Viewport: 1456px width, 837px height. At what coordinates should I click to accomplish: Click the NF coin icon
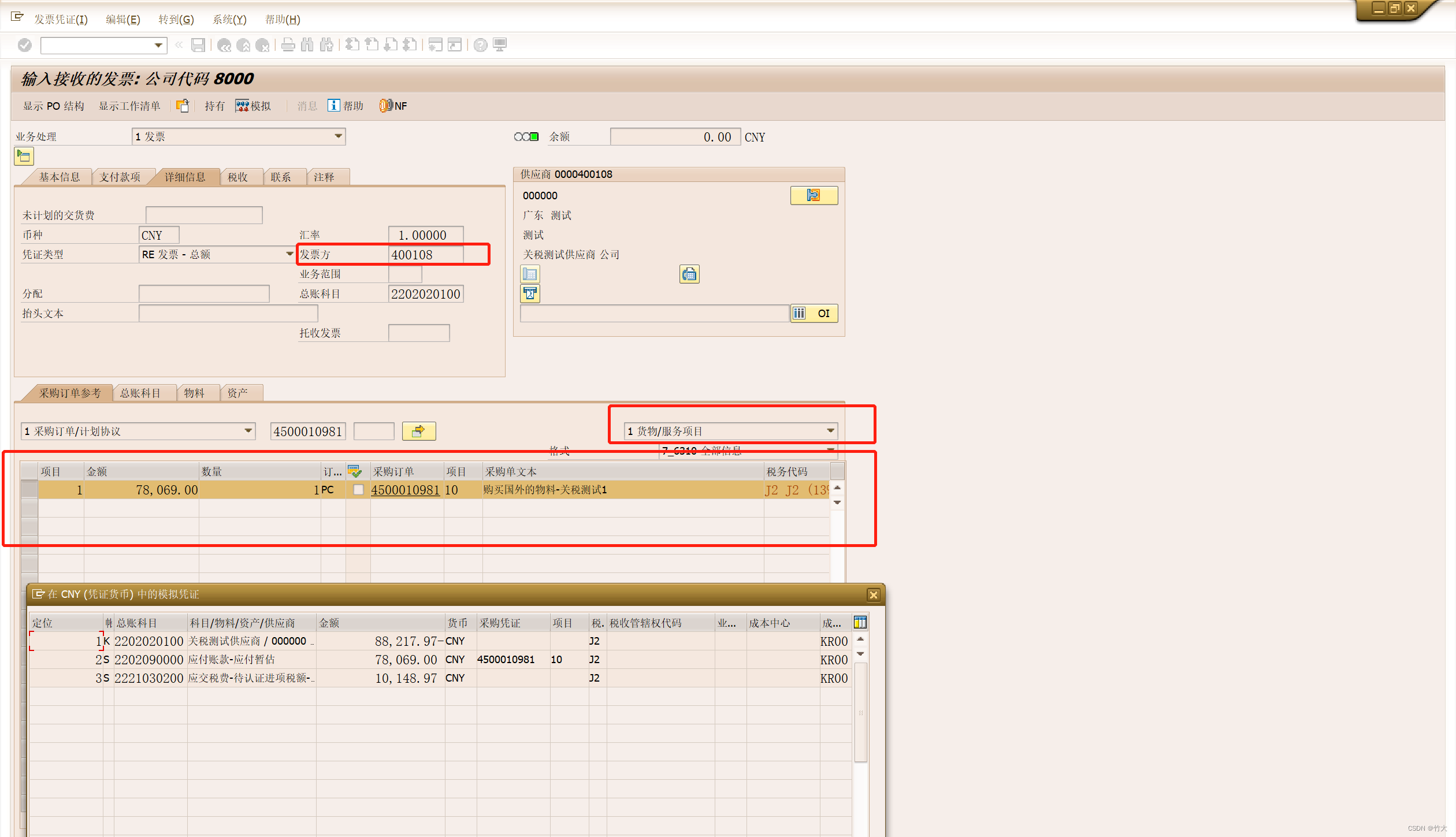point(385,106)
